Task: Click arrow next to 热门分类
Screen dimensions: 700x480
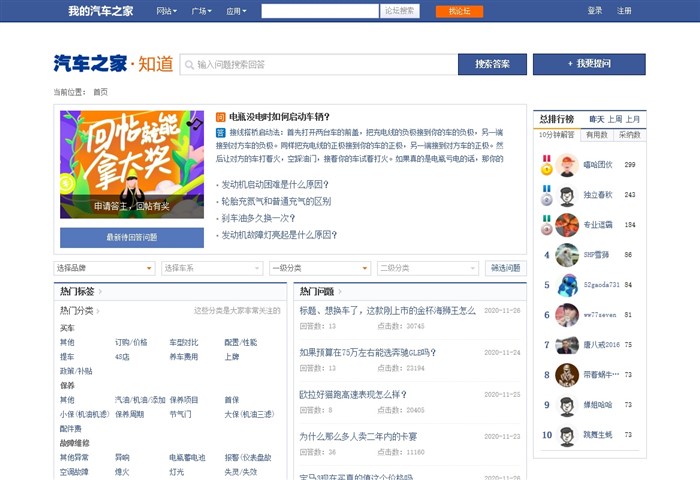Action: coord(98,311)
